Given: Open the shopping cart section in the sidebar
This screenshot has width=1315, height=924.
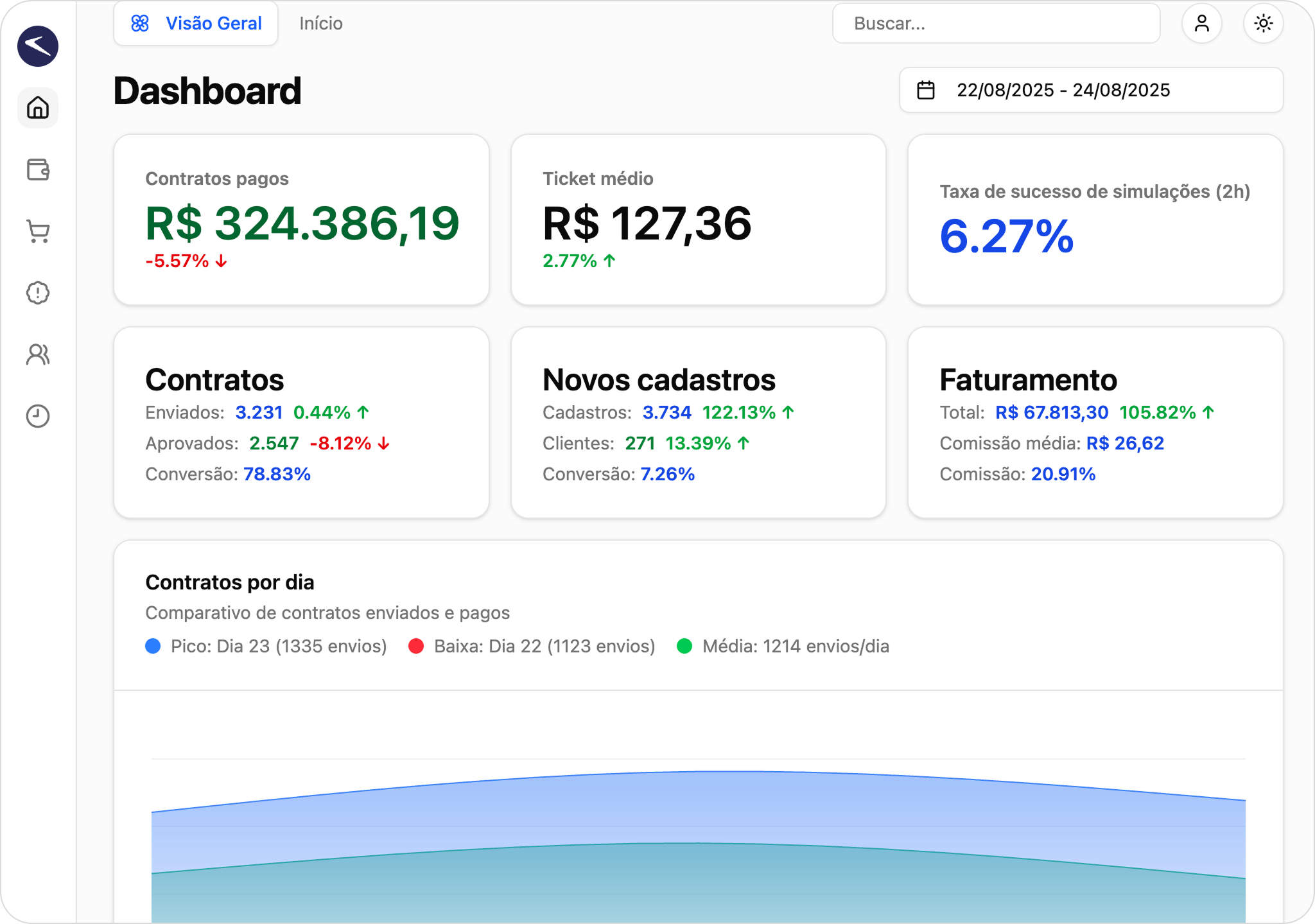Looking at the screenshot, I should coord(37,232).
